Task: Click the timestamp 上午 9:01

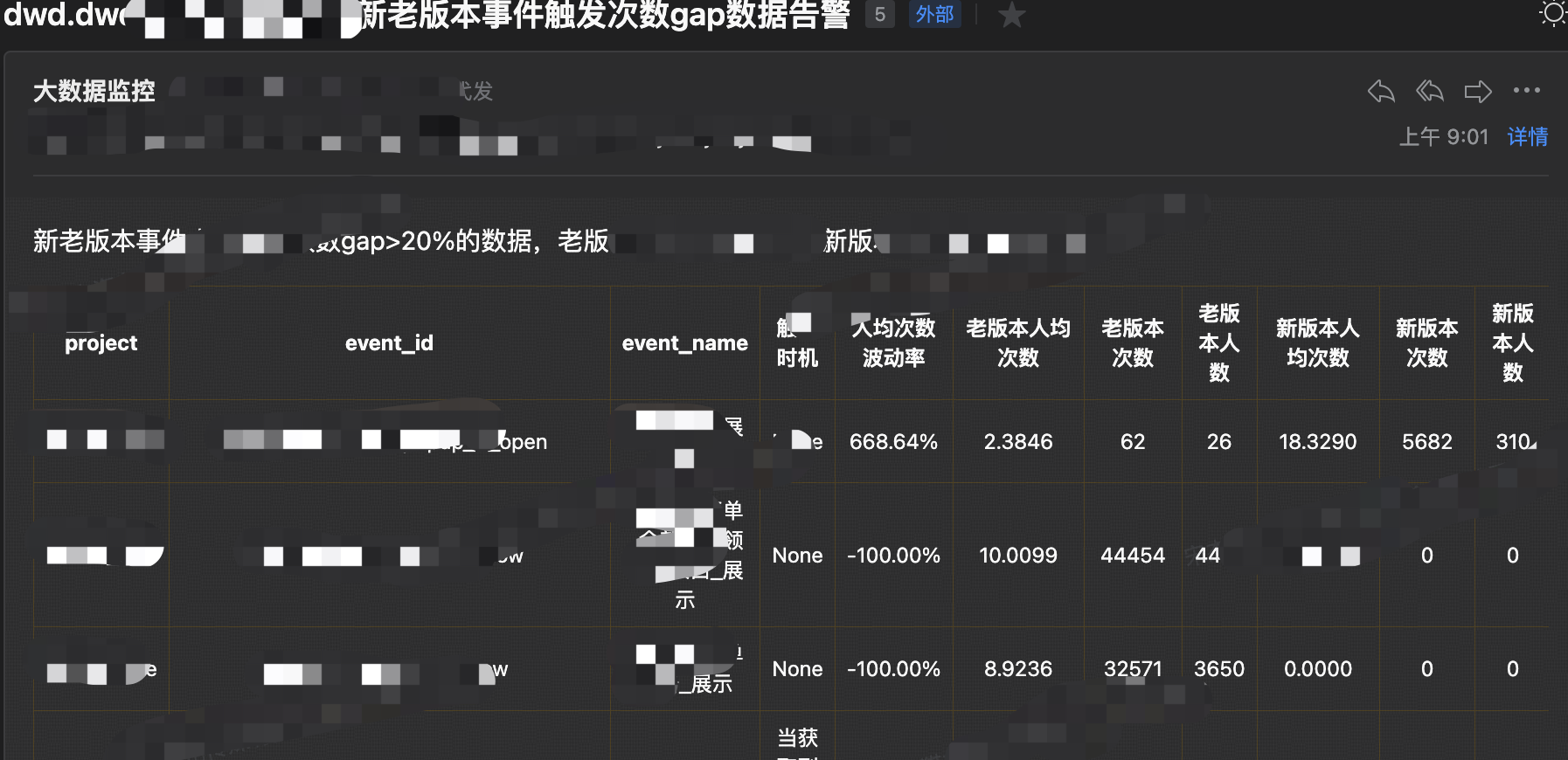Action: (x=1444, y=136)
